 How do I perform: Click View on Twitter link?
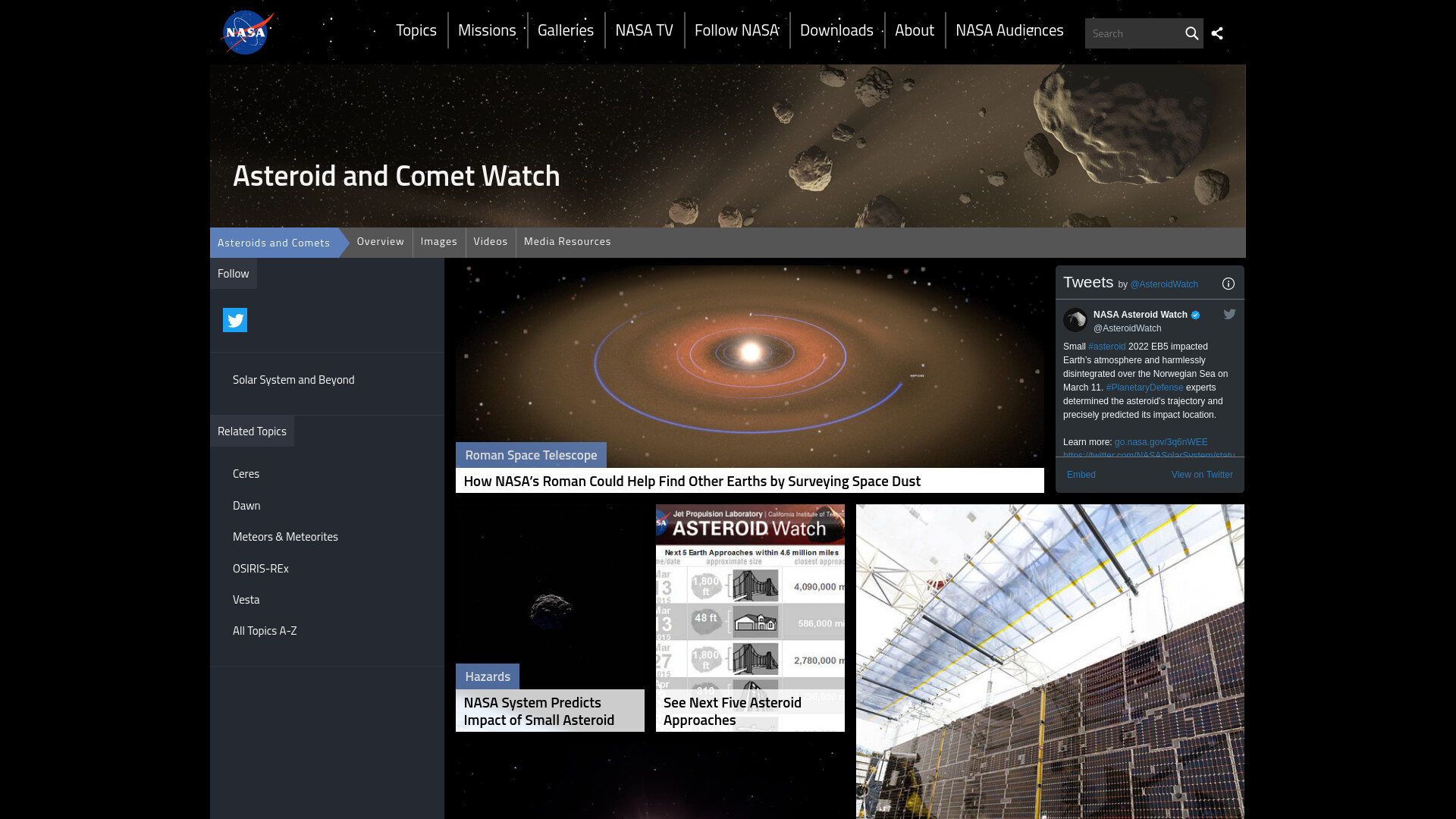[x=1202, y=475]
